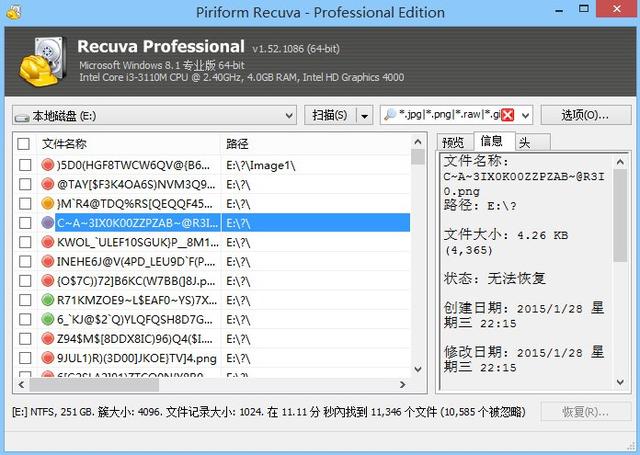The image size is (640, 455).
Task: Click info panel scrollbar down arrow
Action: point(620,382)
